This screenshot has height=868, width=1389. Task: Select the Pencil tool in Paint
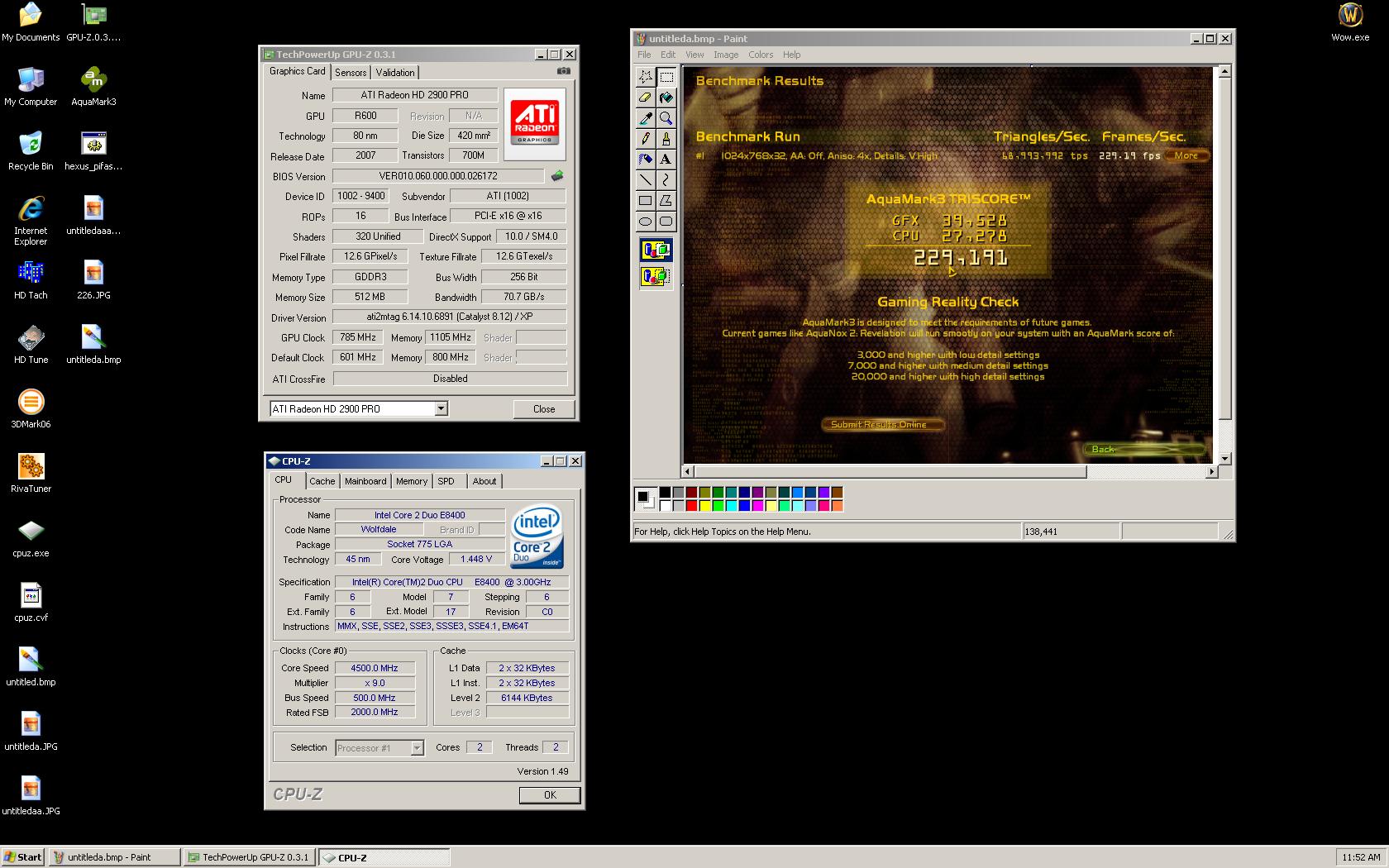[646, 139]
